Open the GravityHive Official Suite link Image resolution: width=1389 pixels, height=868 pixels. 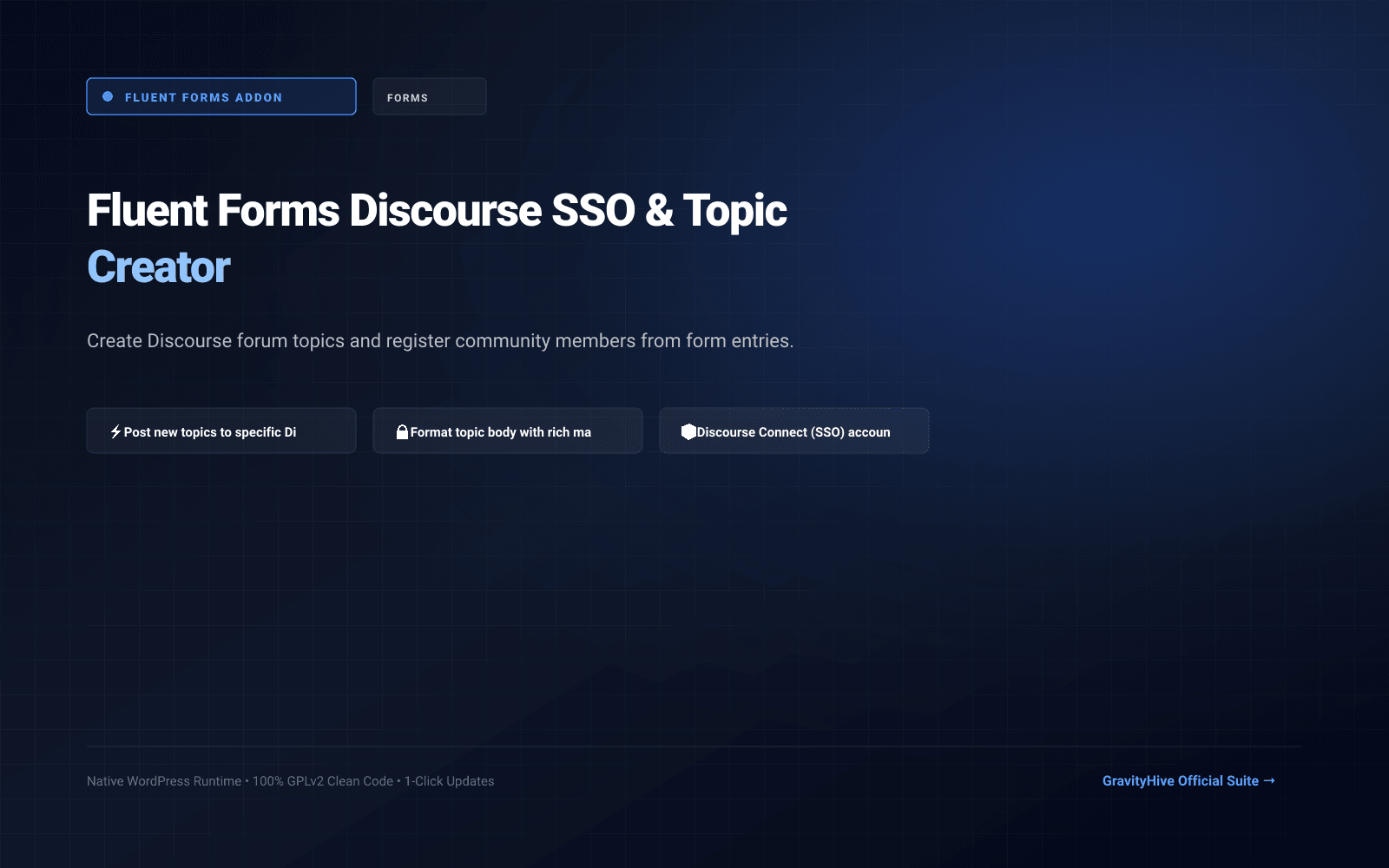(1188, 780)
